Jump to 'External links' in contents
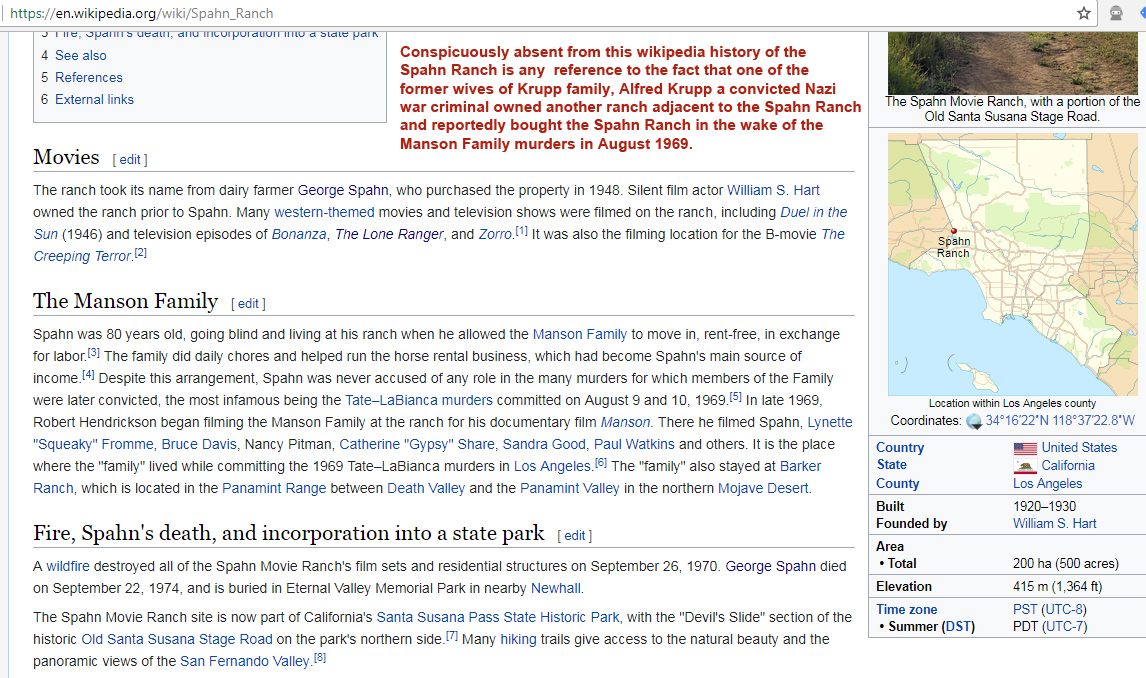1146x678 pixels. (x=94, y=100)
